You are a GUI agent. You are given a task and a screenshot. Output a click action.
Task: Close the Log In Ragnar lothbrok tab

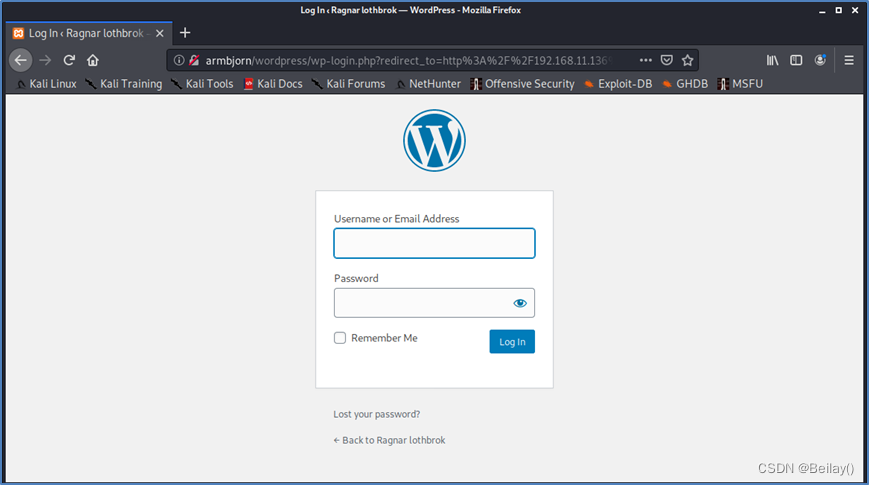pyautogui.click(x=160, y=33)
